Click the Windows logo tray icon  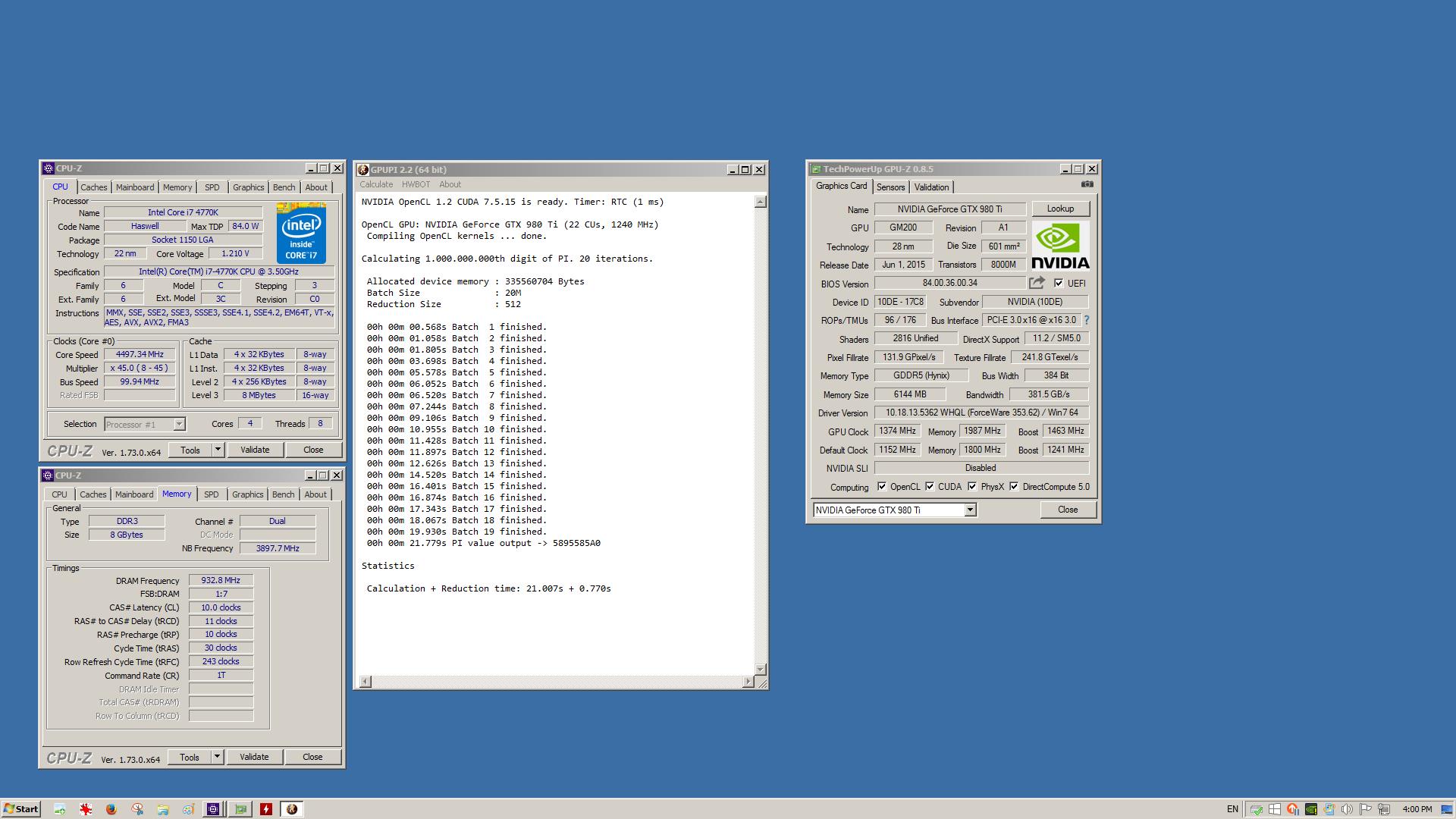[x=1275, y=809]
